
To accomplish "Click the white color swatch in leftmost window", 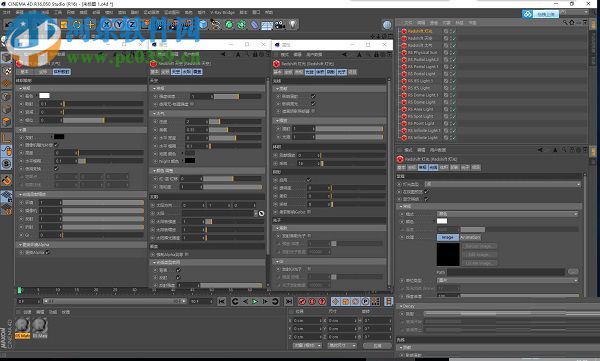I will 44,96.
